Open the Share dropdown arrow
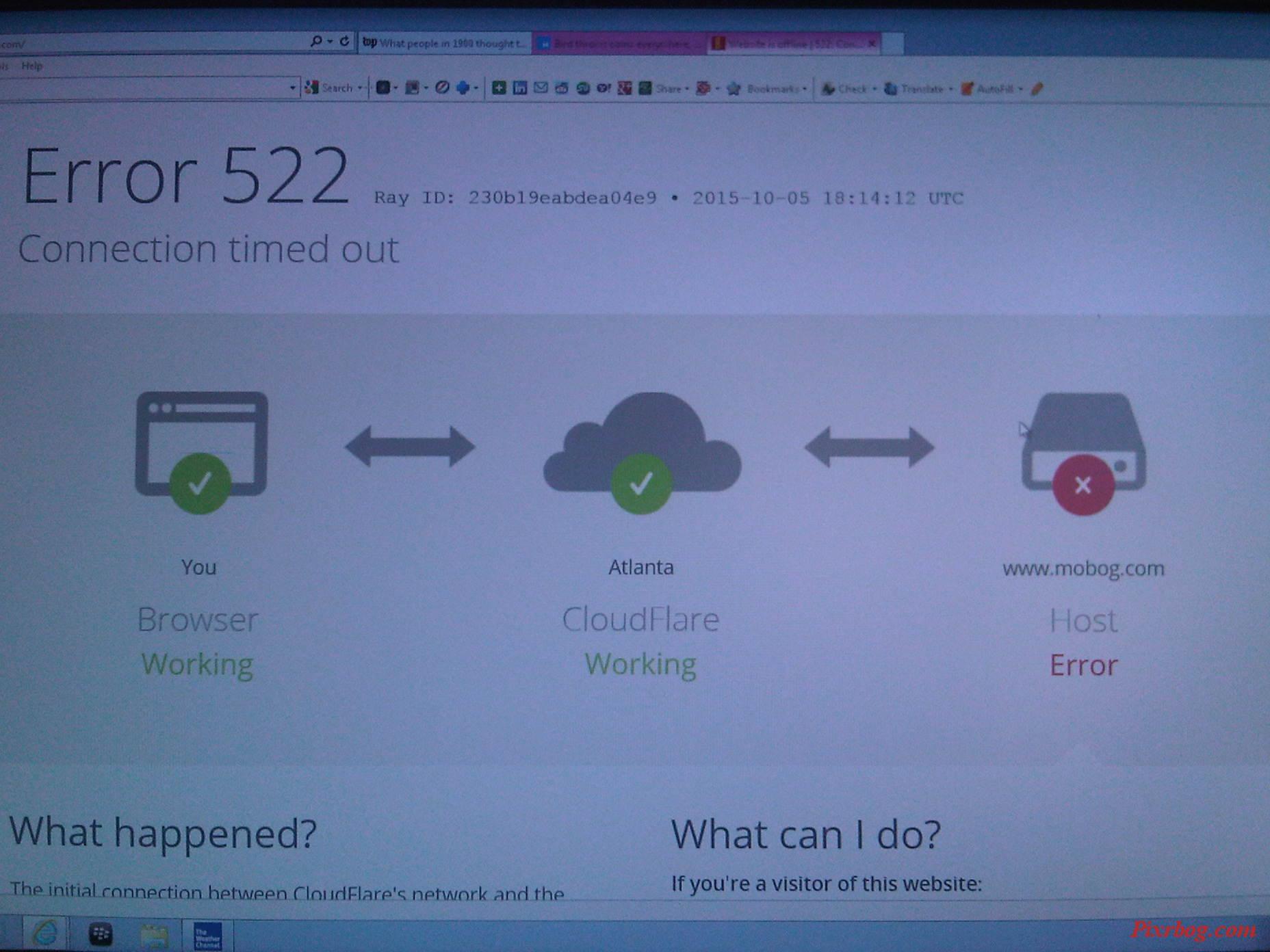Screen dimensions: 1270x952 pyautogui.click(x=687, y=88)
